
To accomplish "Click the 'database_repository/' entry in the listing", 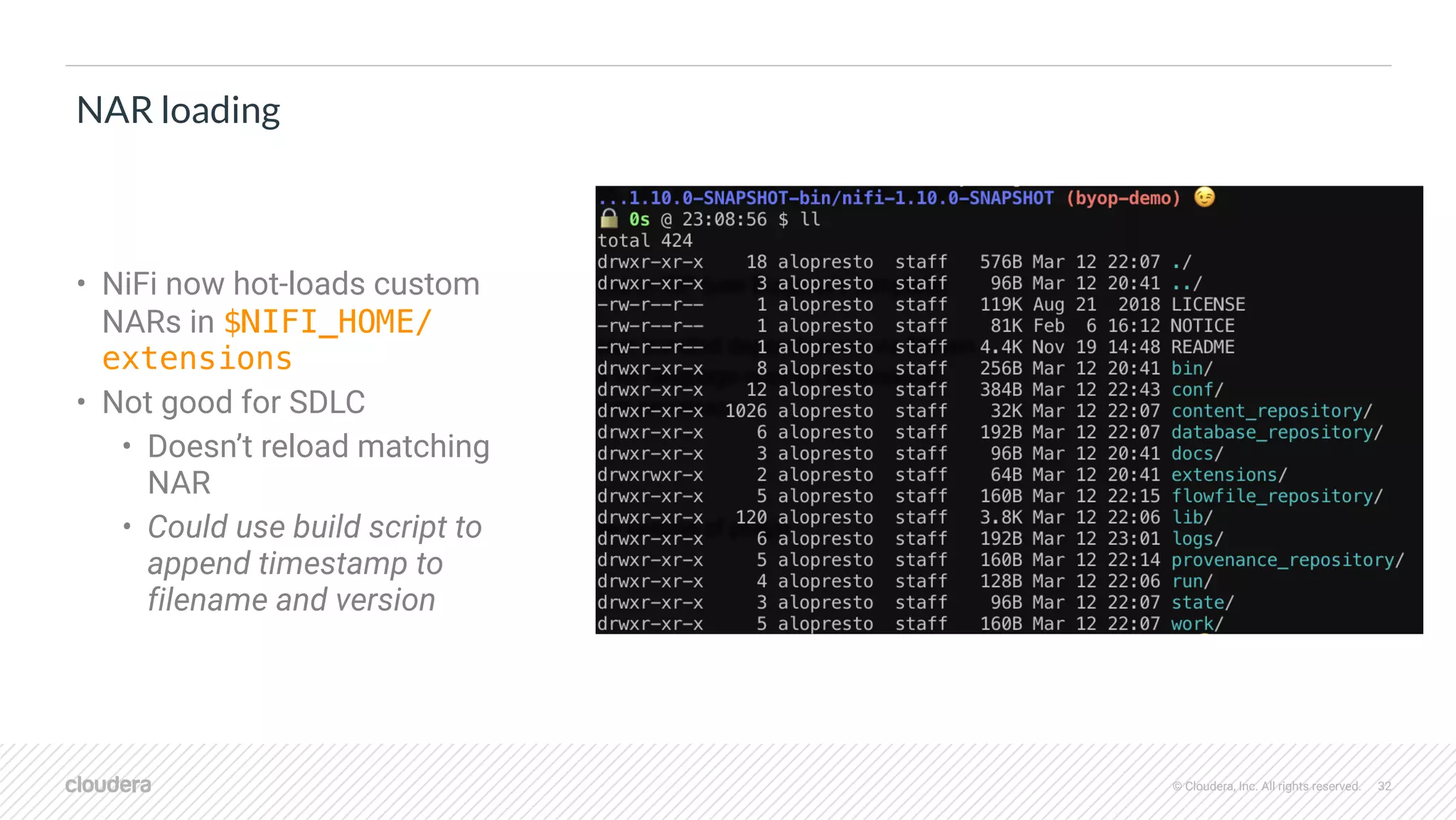I will tap(1277, 432).
